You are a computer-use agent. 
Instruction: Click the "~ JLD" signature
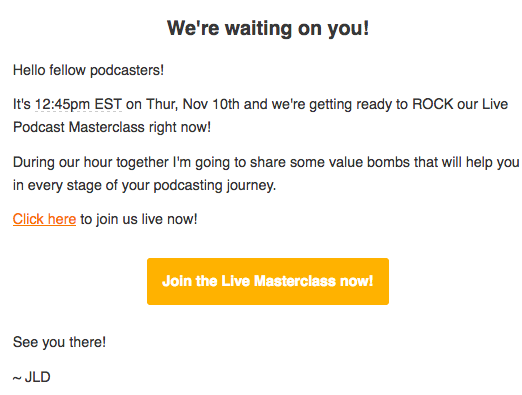[32, 377]
